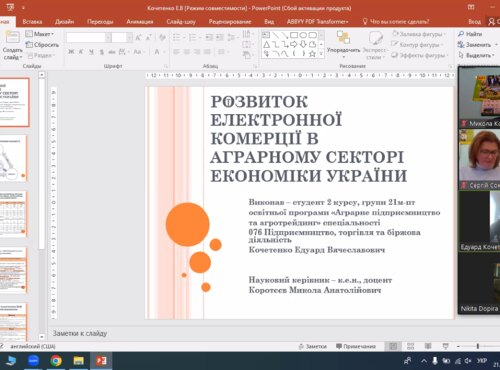This screenshot has width=500, height=370.
Task: Open the line spacing dropdown
Action: click(x=232, y=37)
